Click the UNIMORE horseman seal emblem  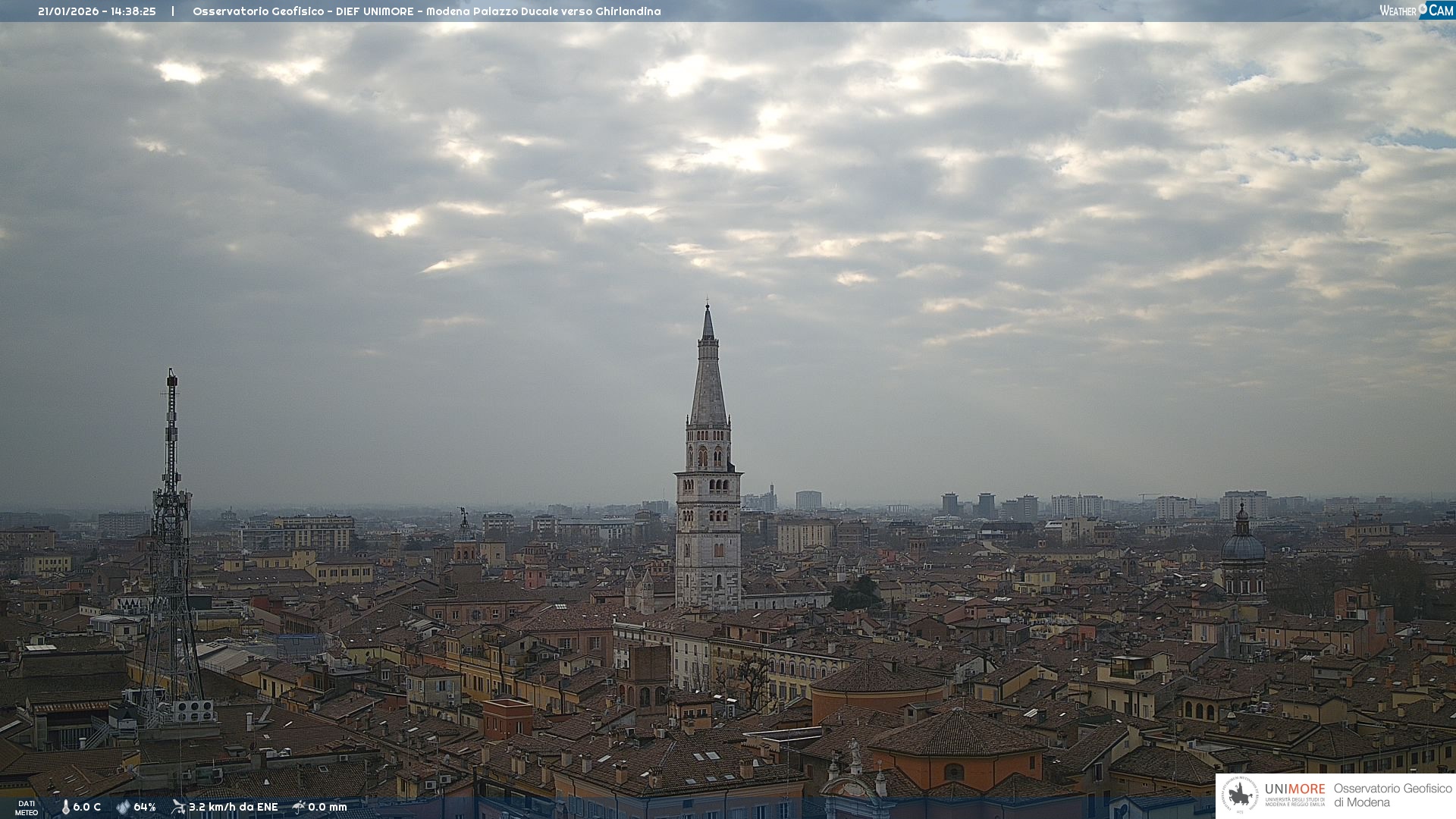pos(1241,795)
